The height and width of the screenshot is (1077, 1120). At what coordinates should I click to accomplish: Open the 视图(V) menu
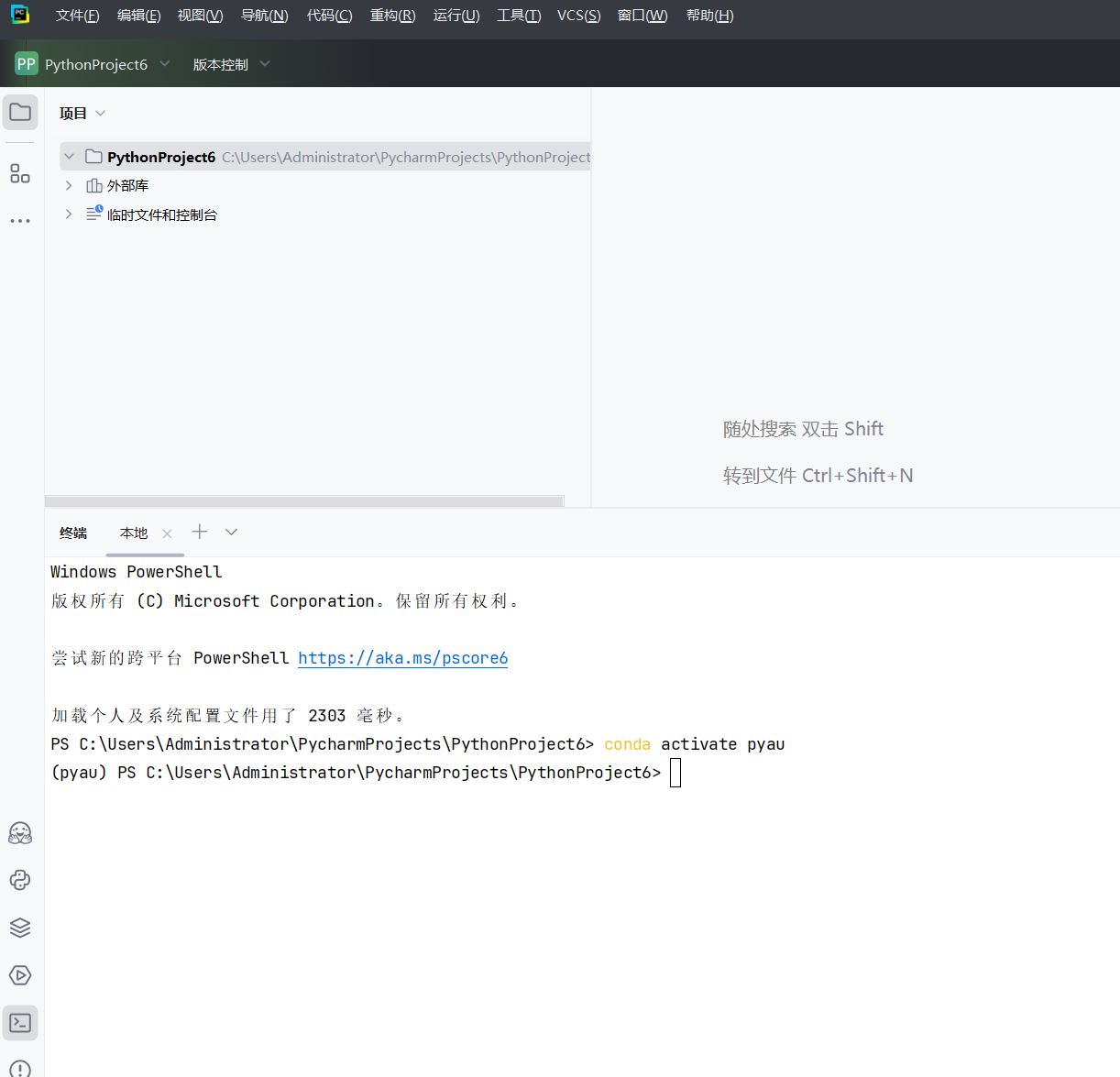tap(201, 16)
